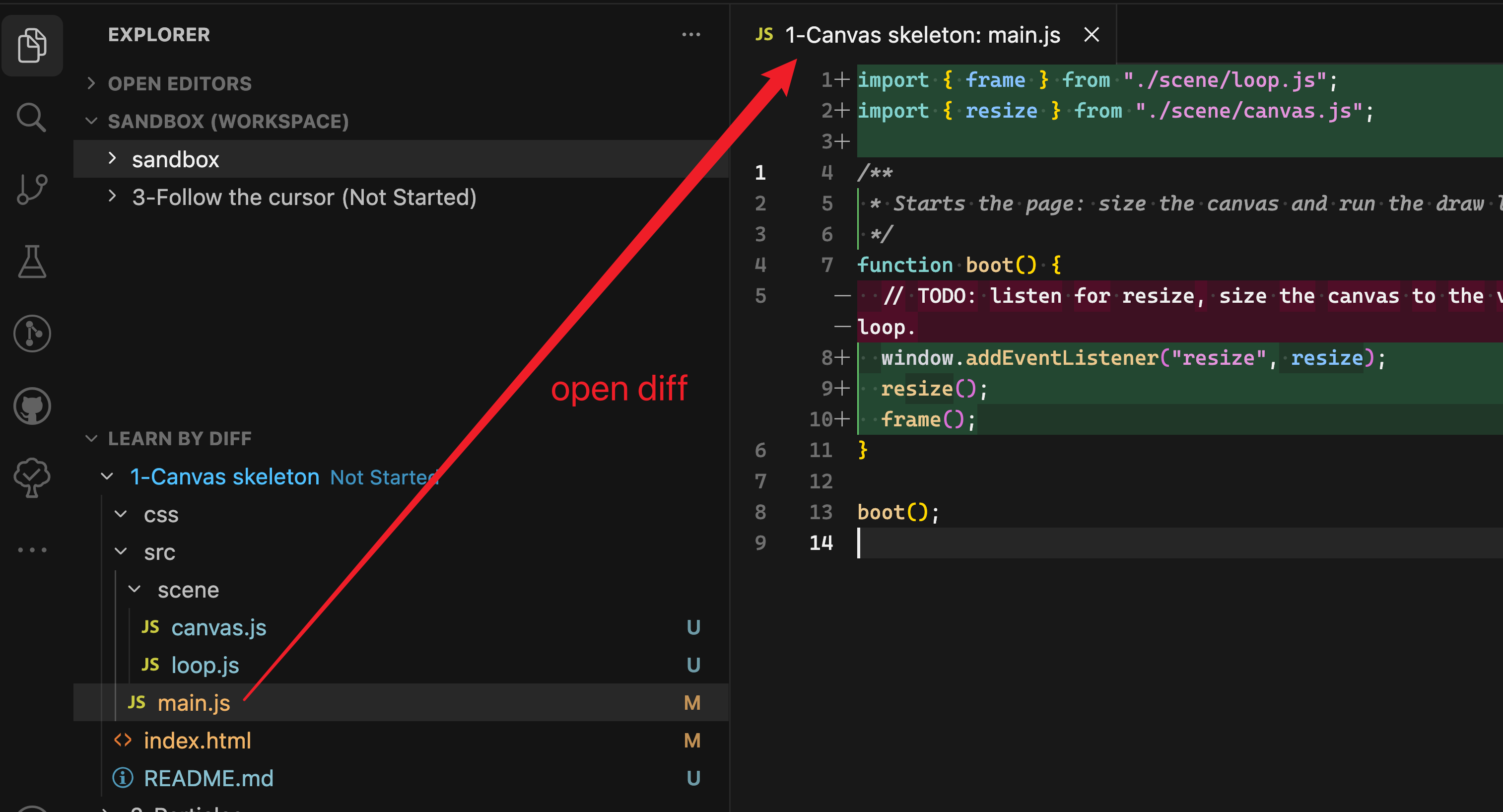This screenshot has width=1503, height=812.
Task: Click the HTML icon beside index.html
Action: click(x=123, y=740)
